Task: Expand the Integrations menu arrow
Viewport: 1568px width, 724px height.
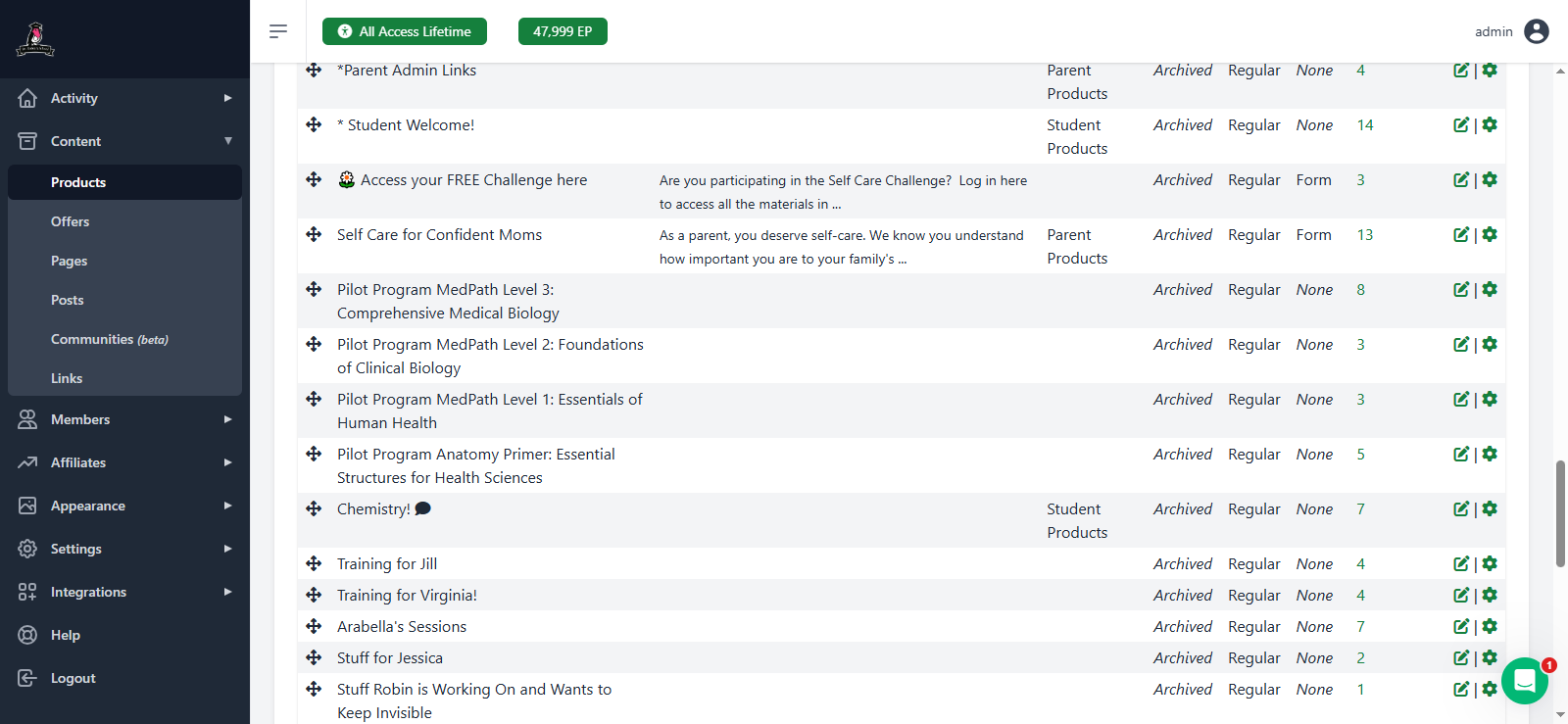Action: pos(227,592)
